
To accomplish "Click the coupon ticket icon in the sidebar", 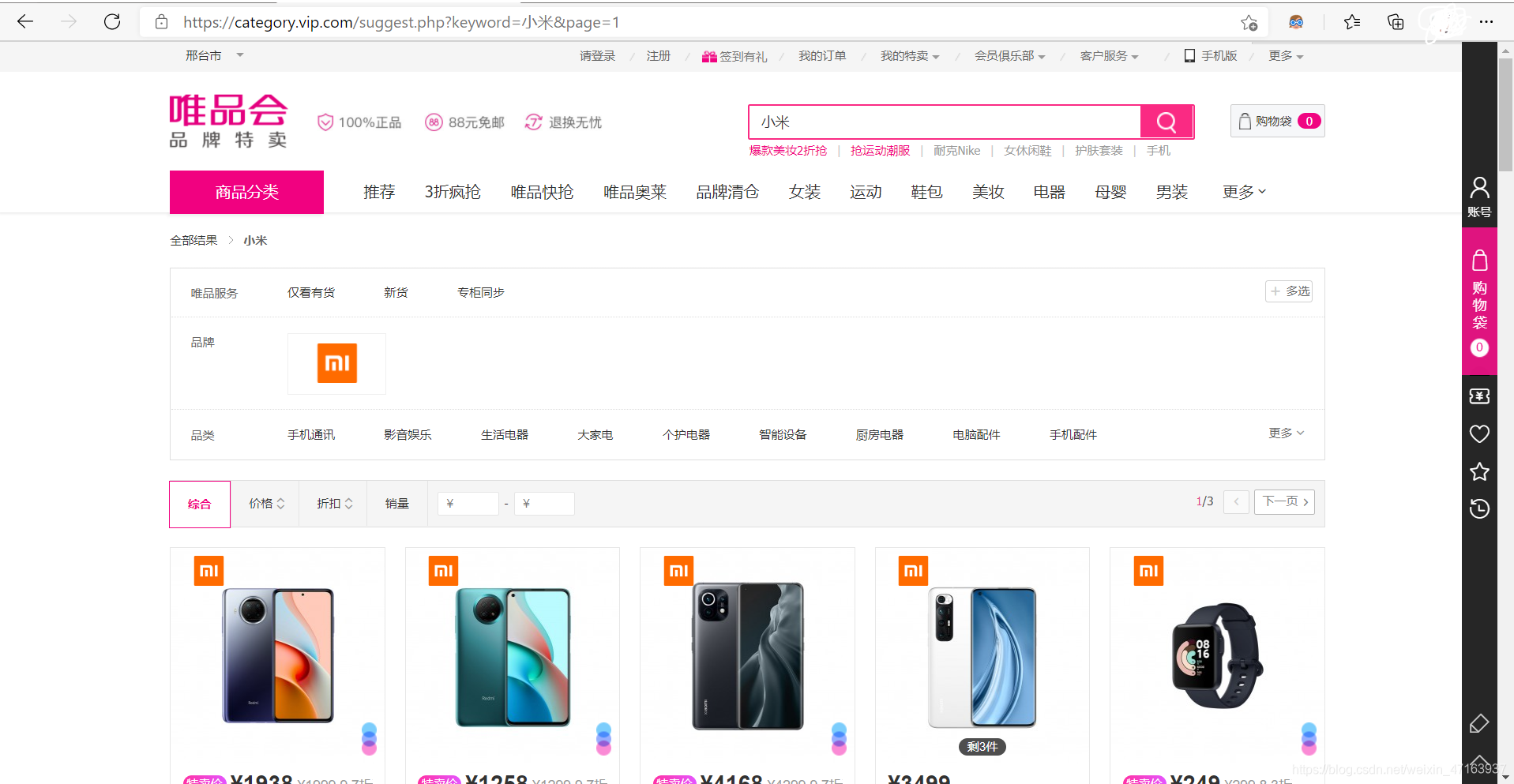I will coord(1479,396).
